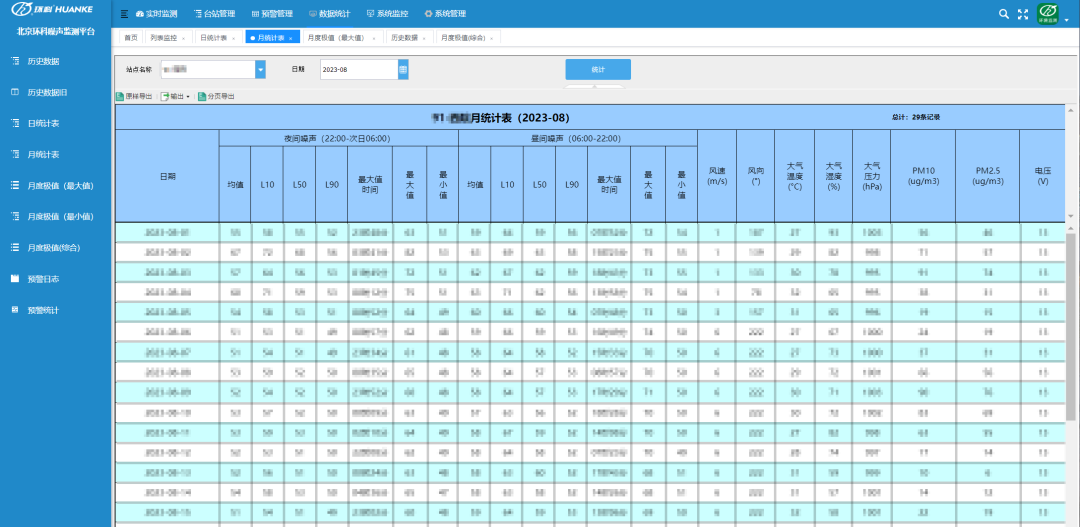The height and width of the screenshot is (527, 1080).
Task: Open the calendar picker icon
Action: click(403, 70)
